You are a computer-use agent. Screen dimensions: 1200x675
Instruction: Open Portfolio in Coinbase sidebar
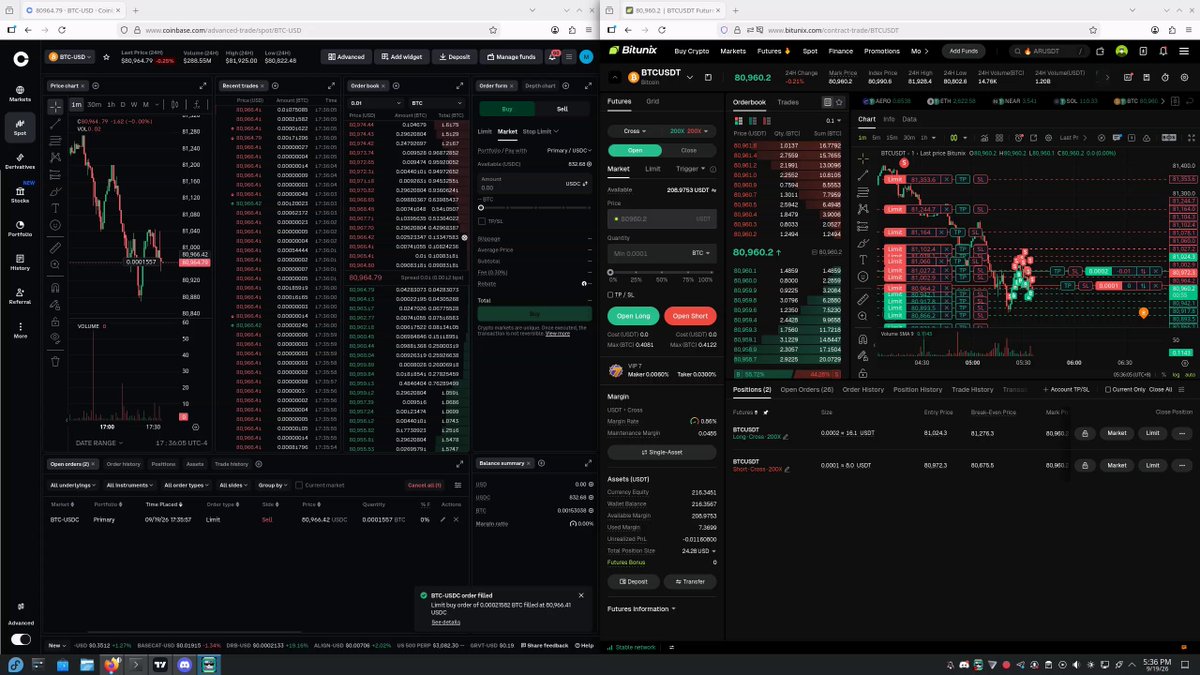pyautogui.click(x=20, y=227)
